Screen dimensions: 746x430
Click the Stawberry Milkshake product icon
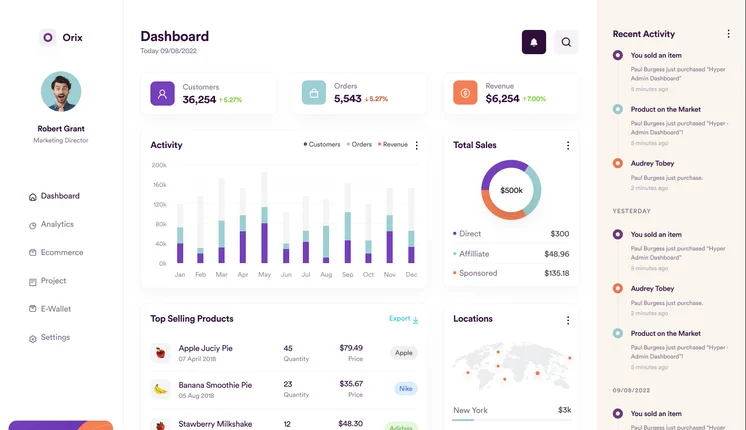click(x=160, y=425)
